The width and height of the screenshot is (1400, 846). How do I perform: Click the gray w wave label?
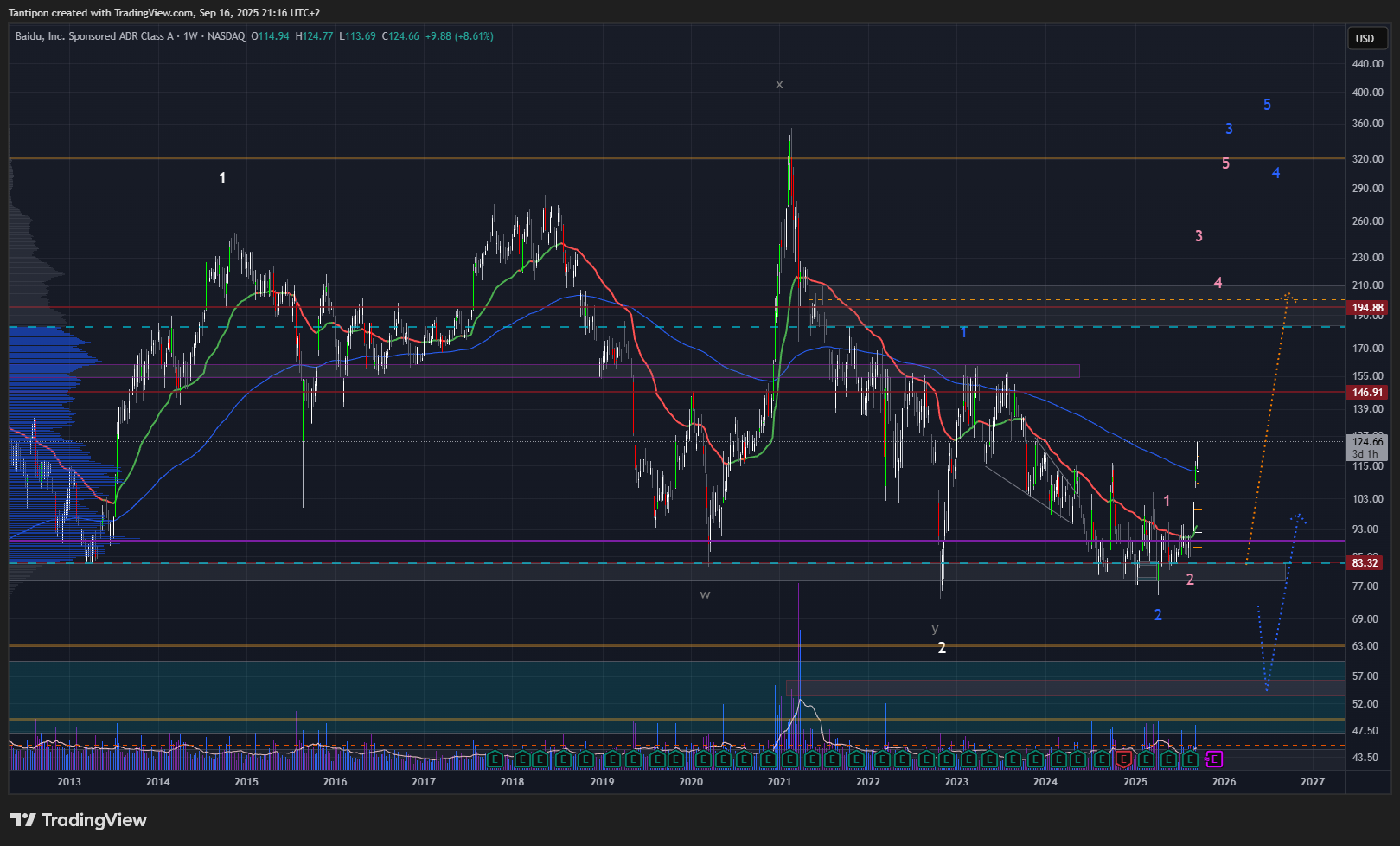pos(705,594)
